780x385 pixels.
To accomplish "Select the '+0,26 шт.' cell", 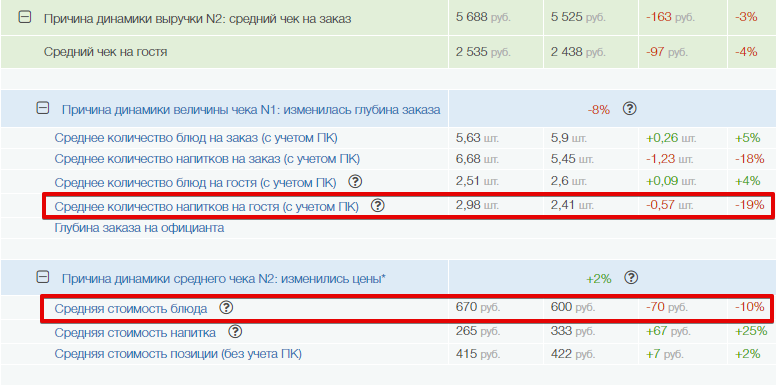I will click(671, 138).
